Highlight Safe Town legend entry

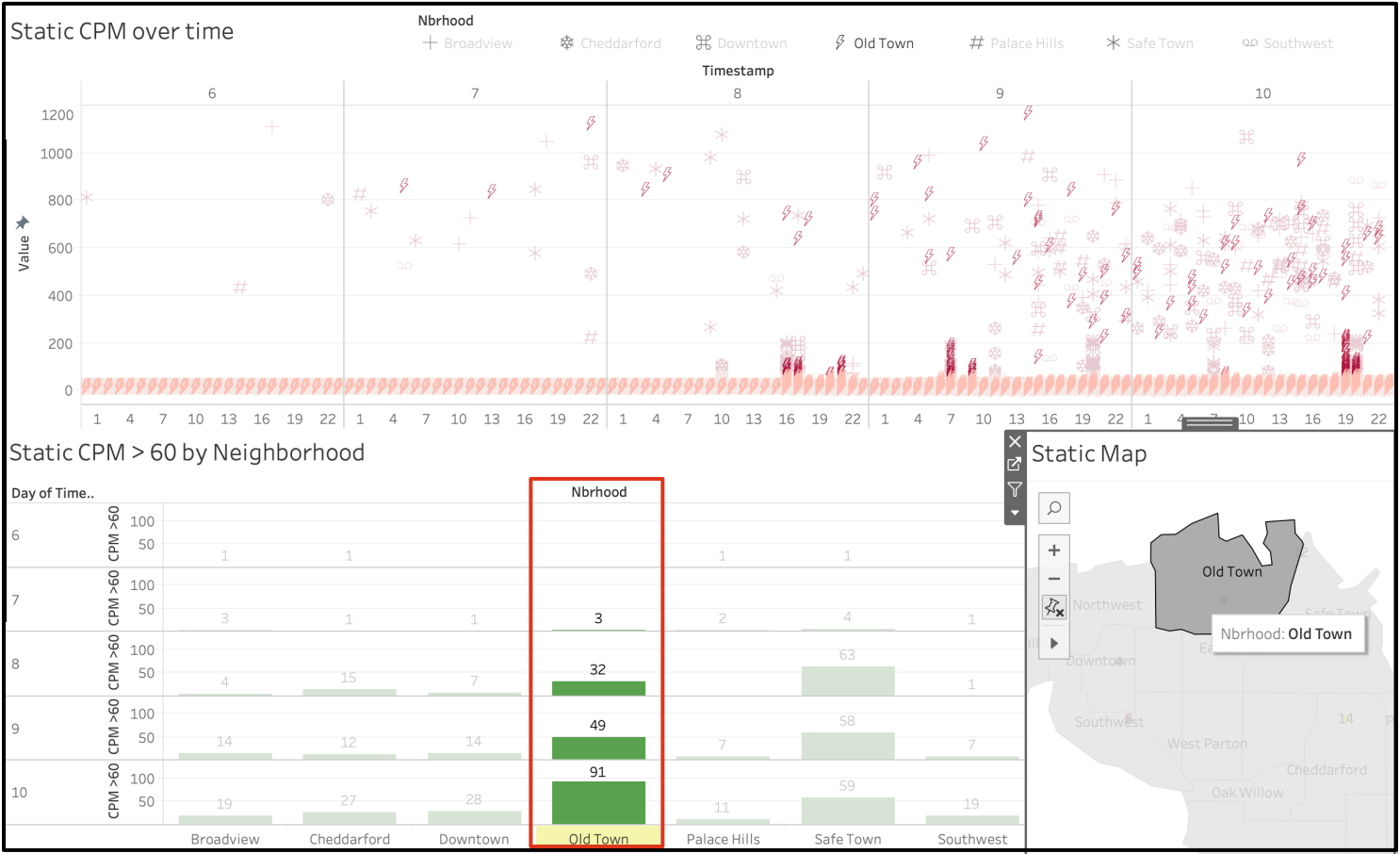click(x=1150, y=43)
